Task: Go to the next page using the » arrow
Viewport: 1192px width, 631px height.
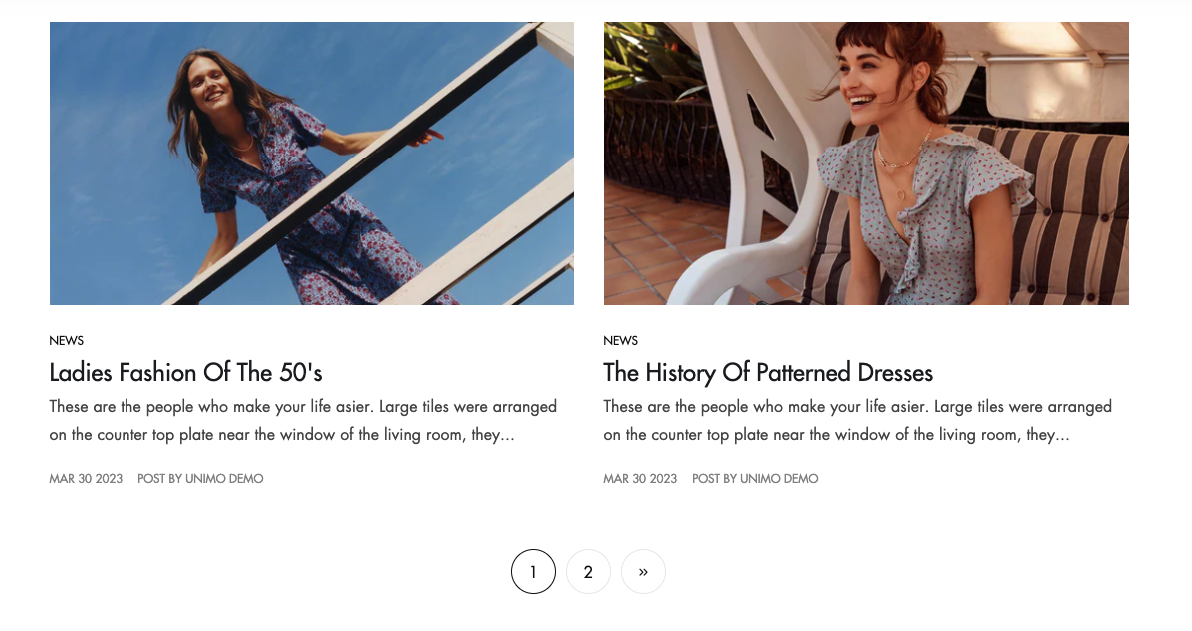Action: coord(643,572)
